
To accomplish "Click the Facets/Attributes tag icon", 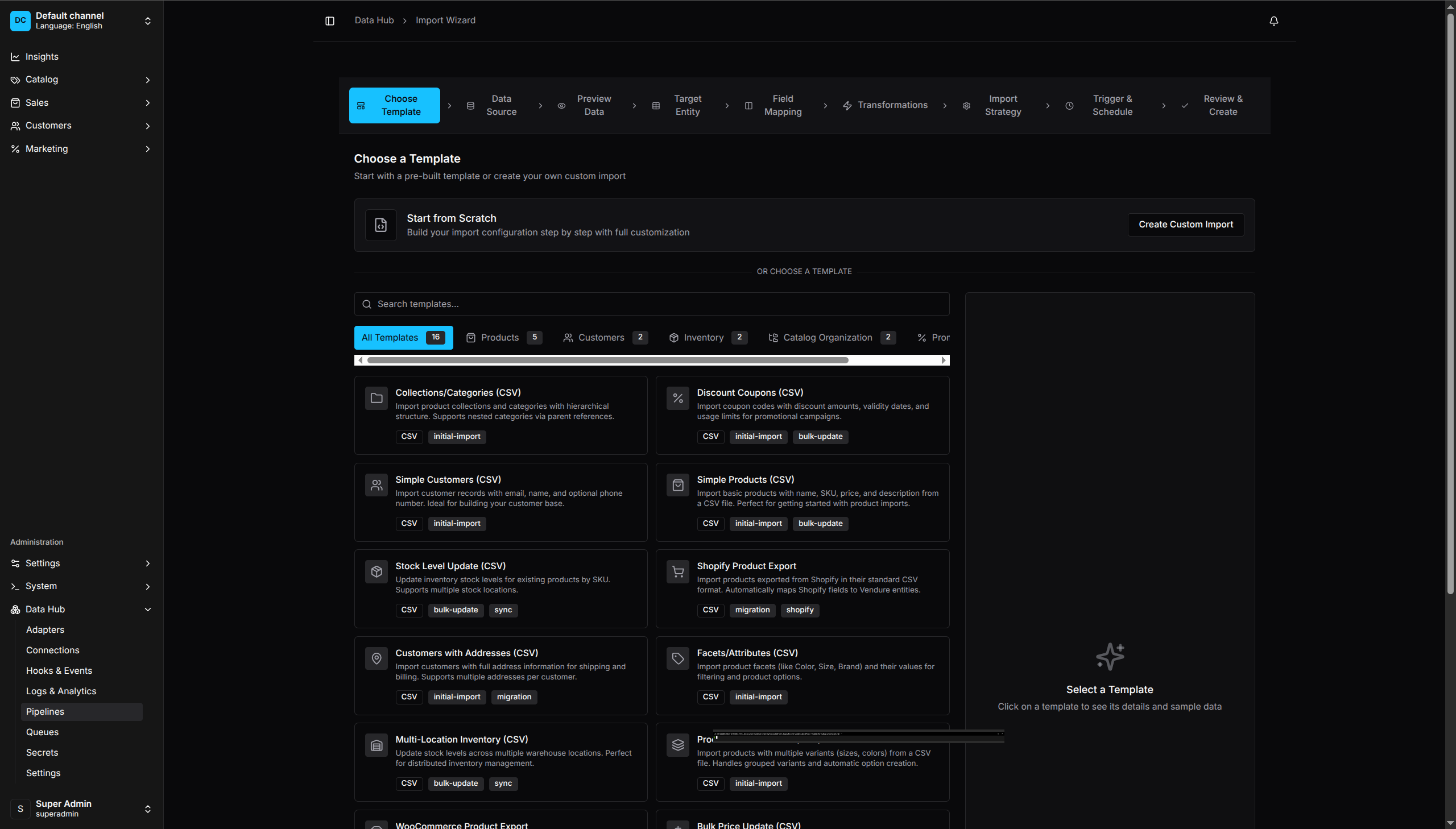I will click(x=677, y=658).
